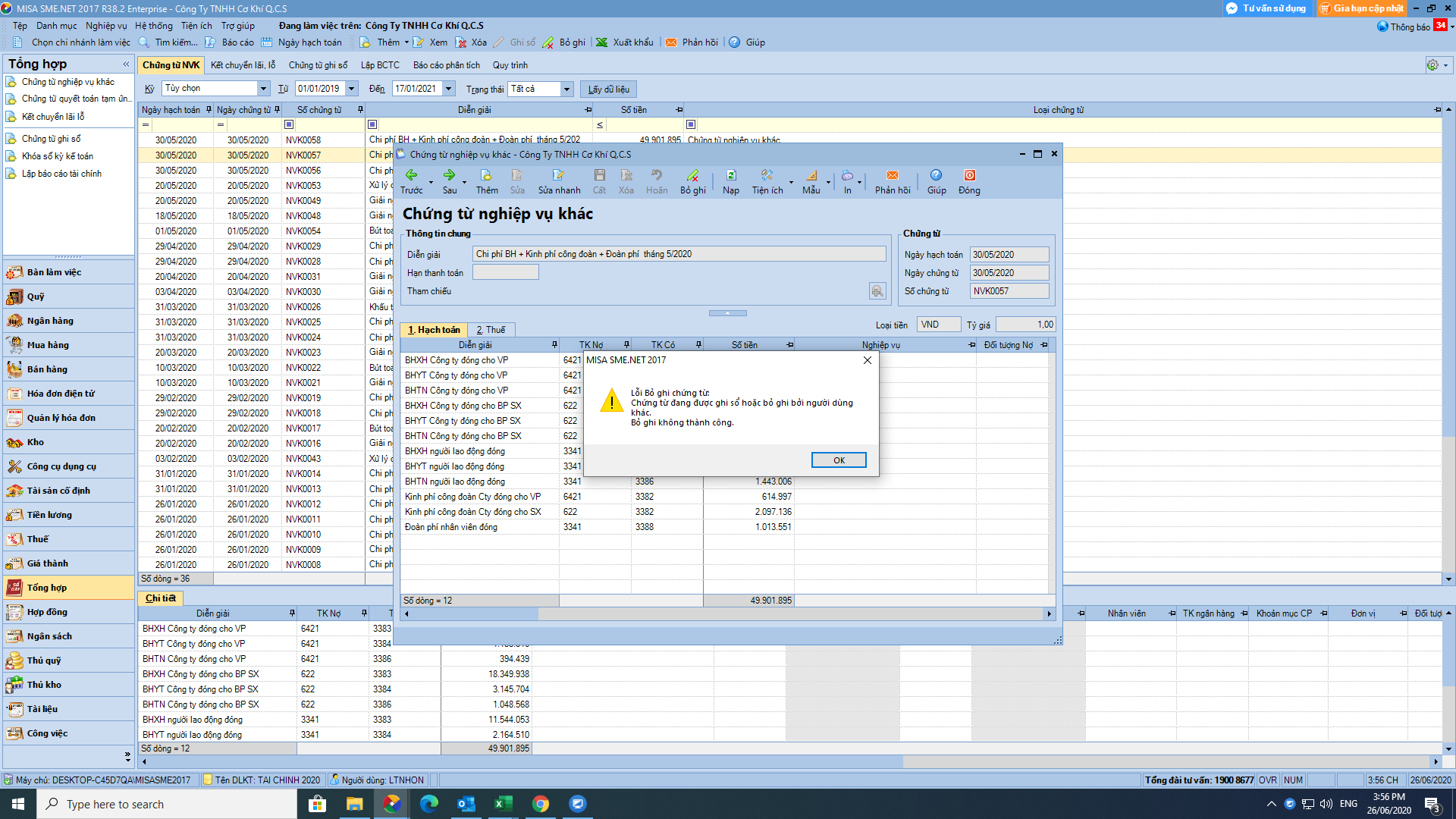
Task: Click the Trước back arrow icon
Action: (x=411, y=175)
